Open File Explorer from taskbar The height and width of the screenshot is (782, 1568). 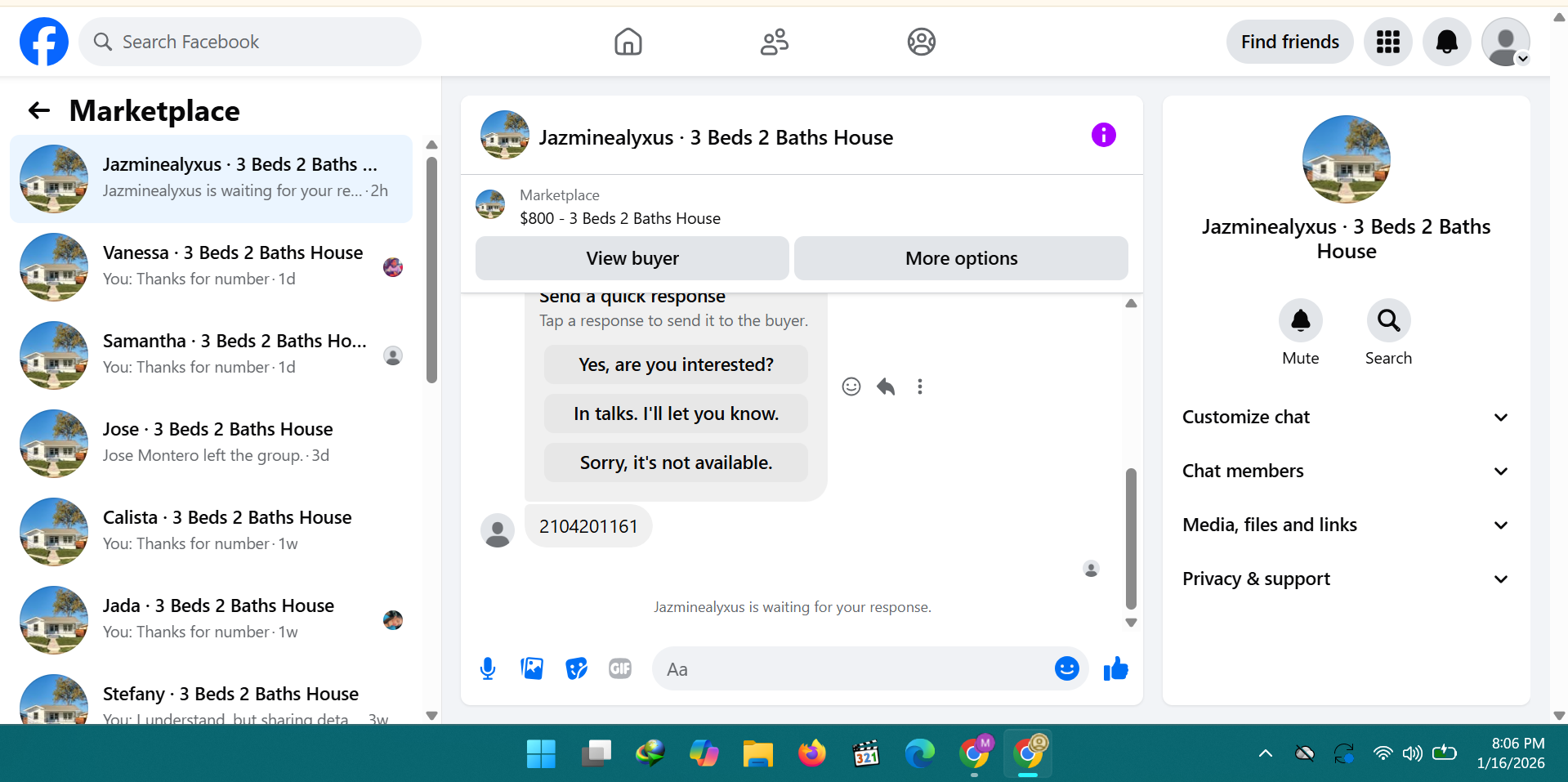pos(757,753)
